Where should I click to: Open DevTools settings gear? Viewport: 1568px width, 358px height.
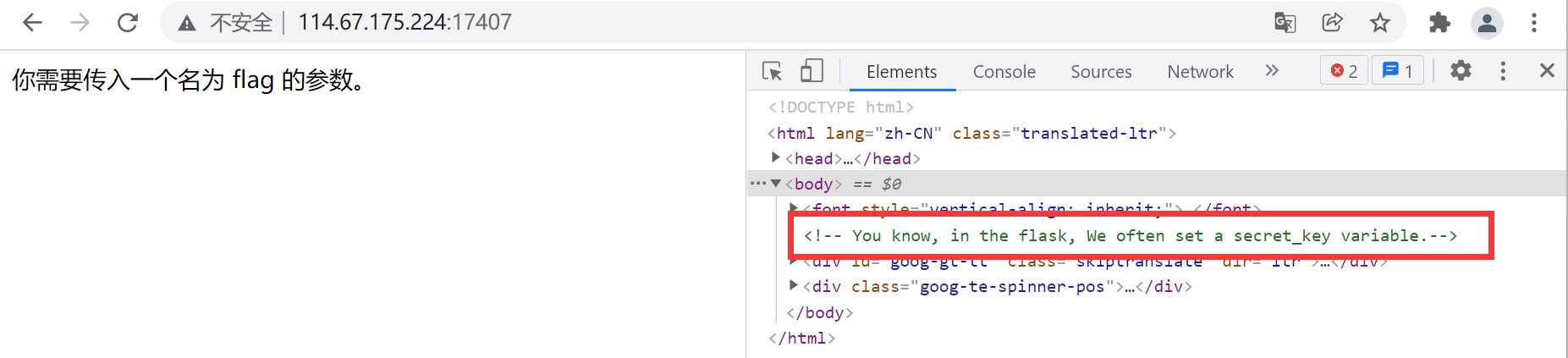coord(1461,71)
